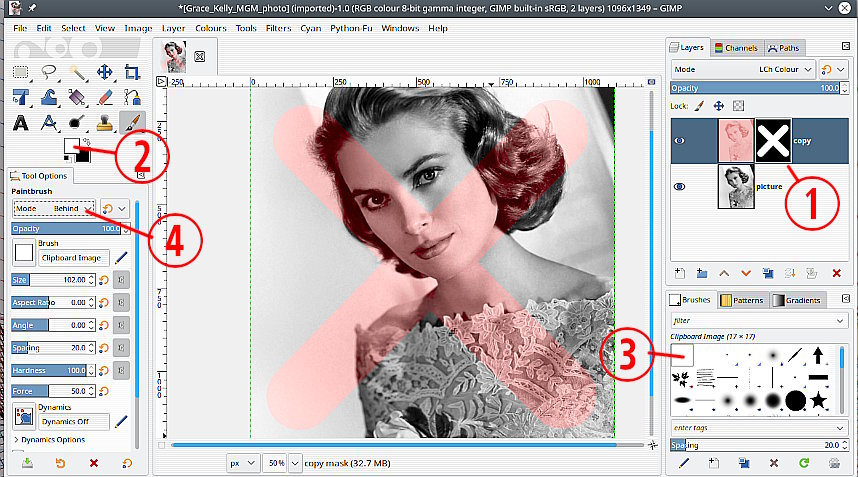
Task: Toggle the lock pixels brush icon
Action: 700,105
